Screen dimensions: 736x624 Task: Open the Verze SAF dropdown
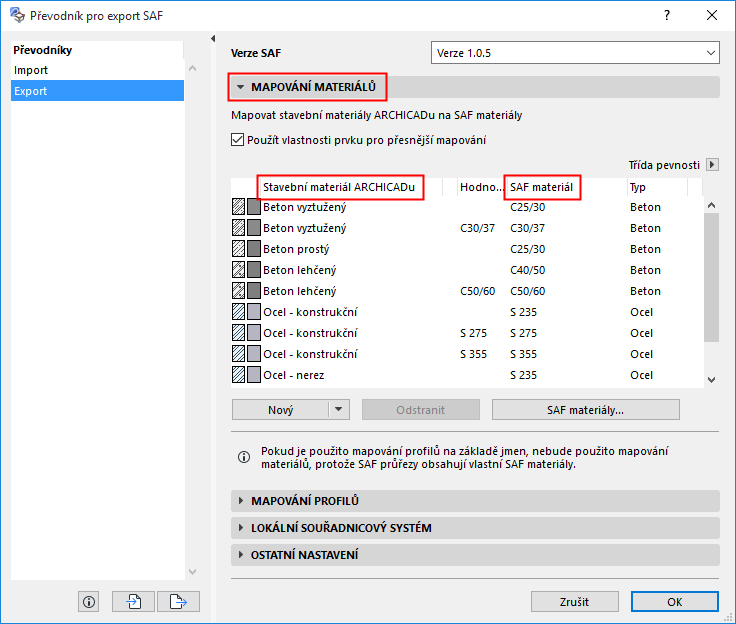(x=575, y=53)
